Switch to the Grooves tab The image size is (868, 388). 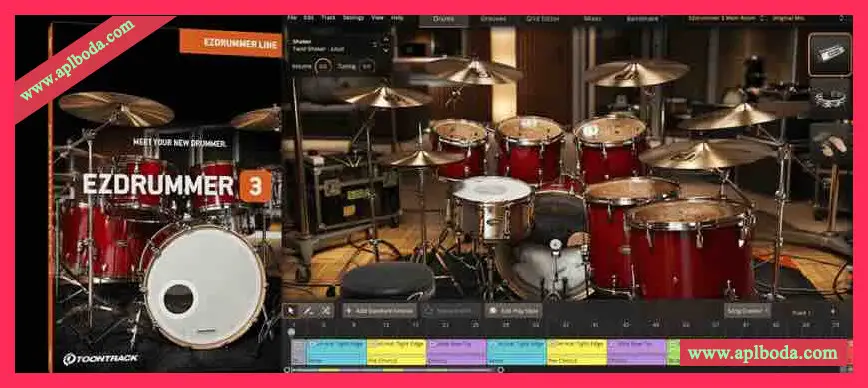click(x=493, y=19)
